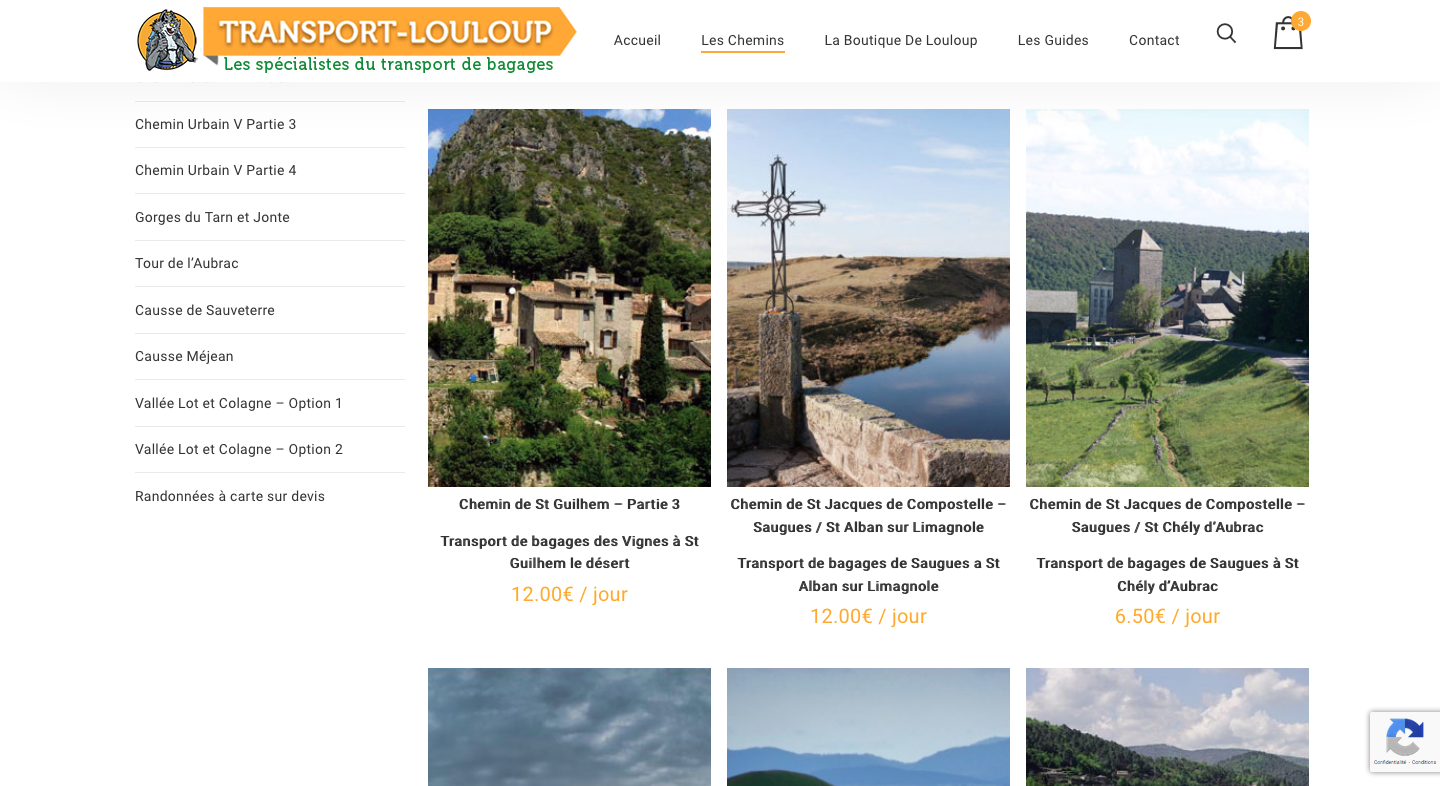Go to the Accueil menu item
1440x786 pixels.
coord(637,40)
